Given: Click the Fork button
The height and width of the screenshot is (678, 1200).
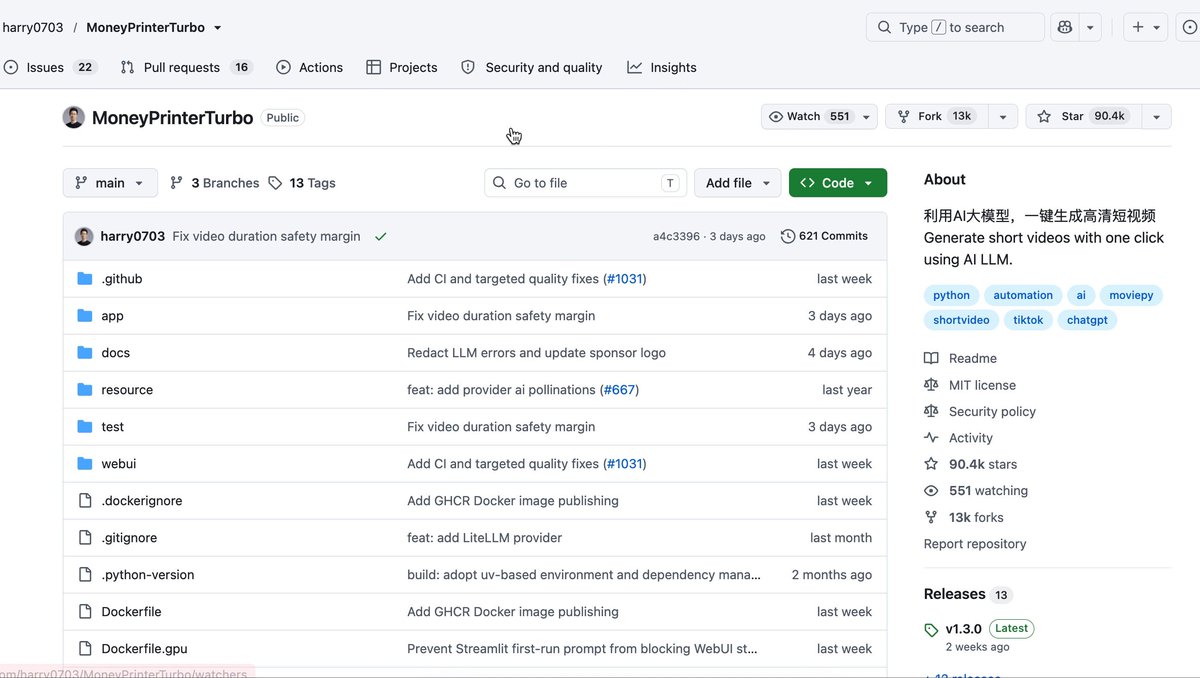Looking at the screenshot, I should pos(935,116).
